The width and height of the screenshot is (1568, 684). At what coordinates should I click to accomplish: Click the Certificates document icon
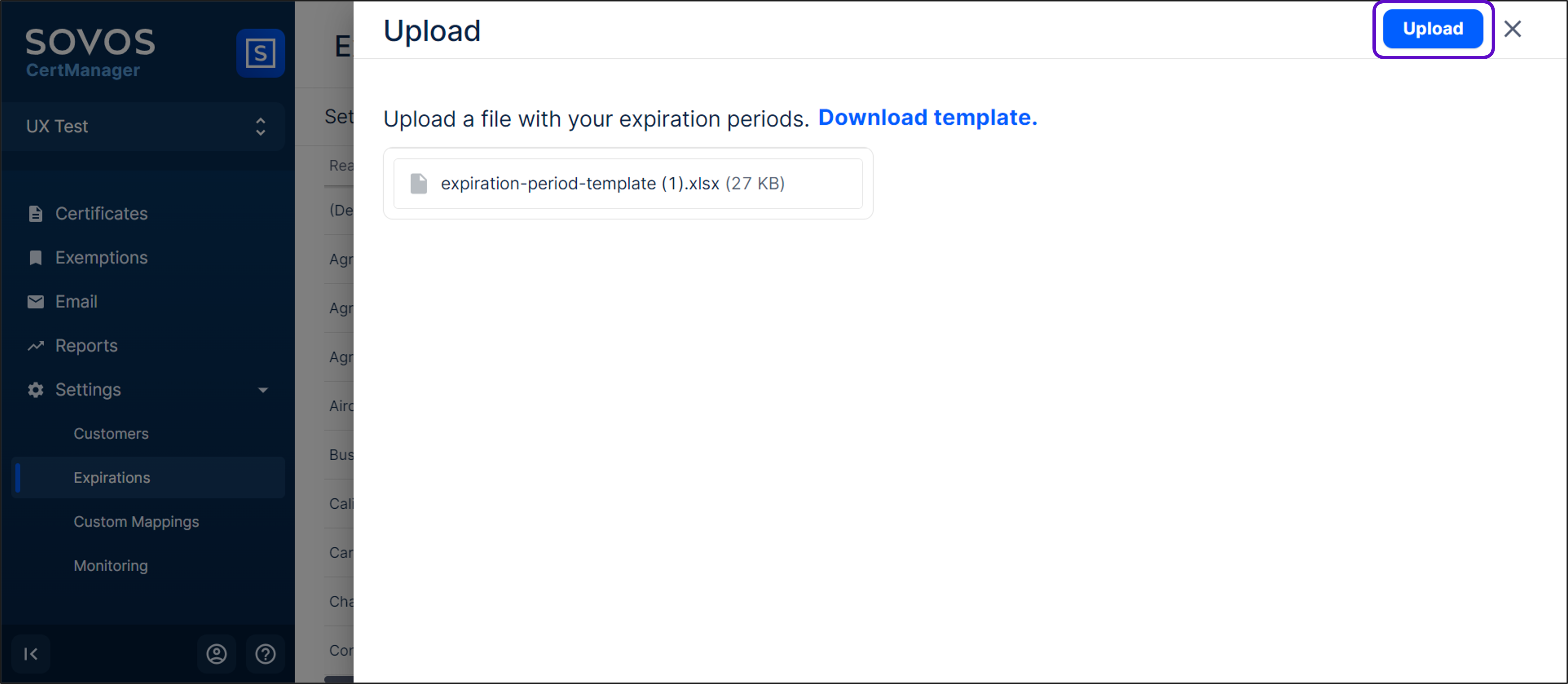pyautogui.click(x=35, y=214)
